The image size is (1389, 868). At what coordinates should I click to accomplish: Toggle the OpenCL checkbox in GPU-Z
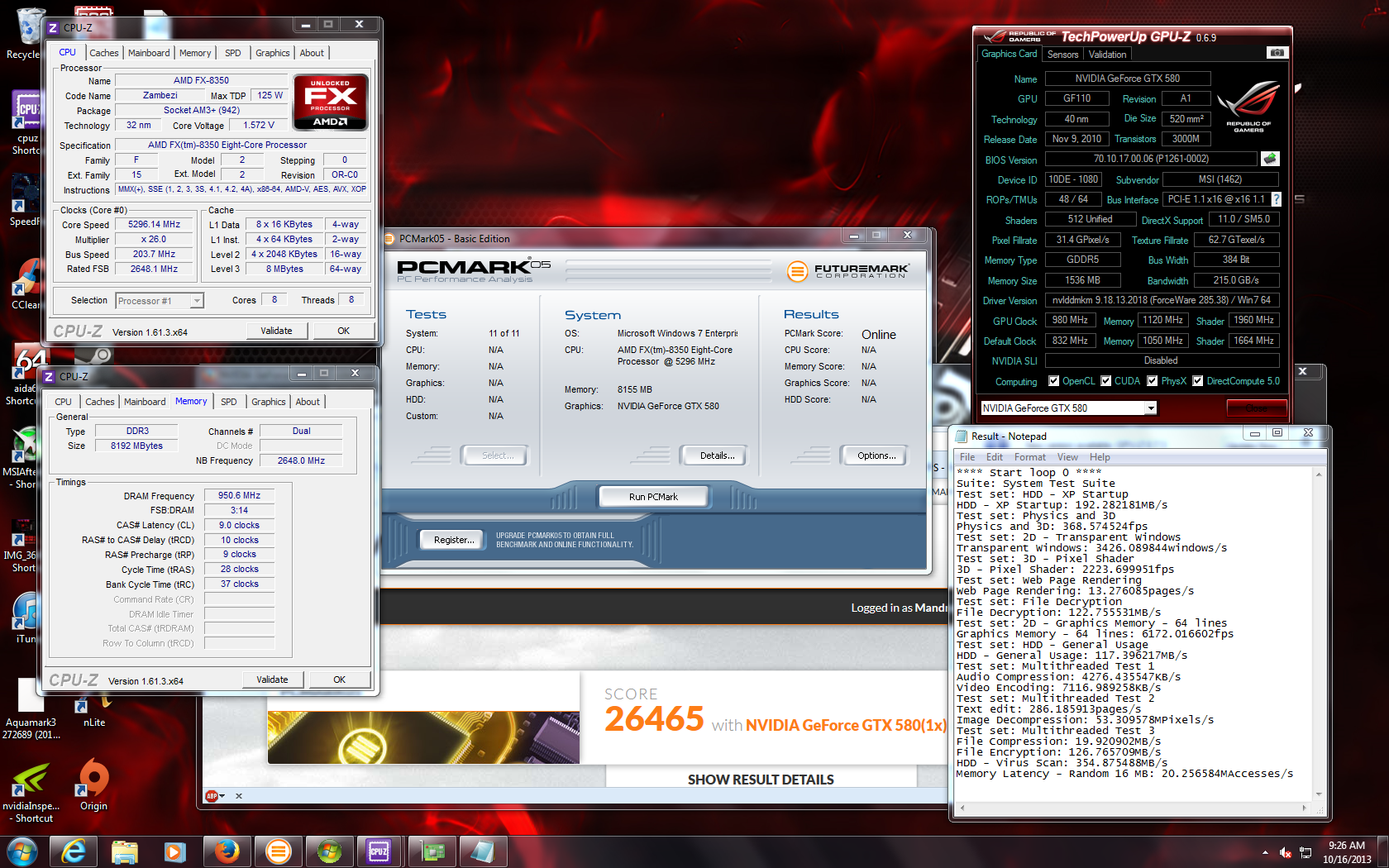(x=1053, y=381)
